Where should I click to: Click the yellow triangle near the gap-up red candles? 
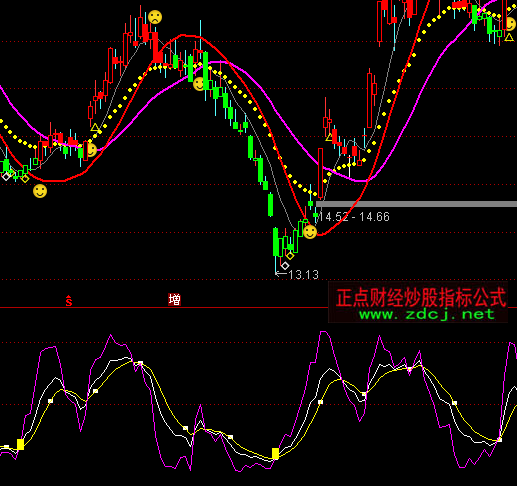[x=329, y=137]
